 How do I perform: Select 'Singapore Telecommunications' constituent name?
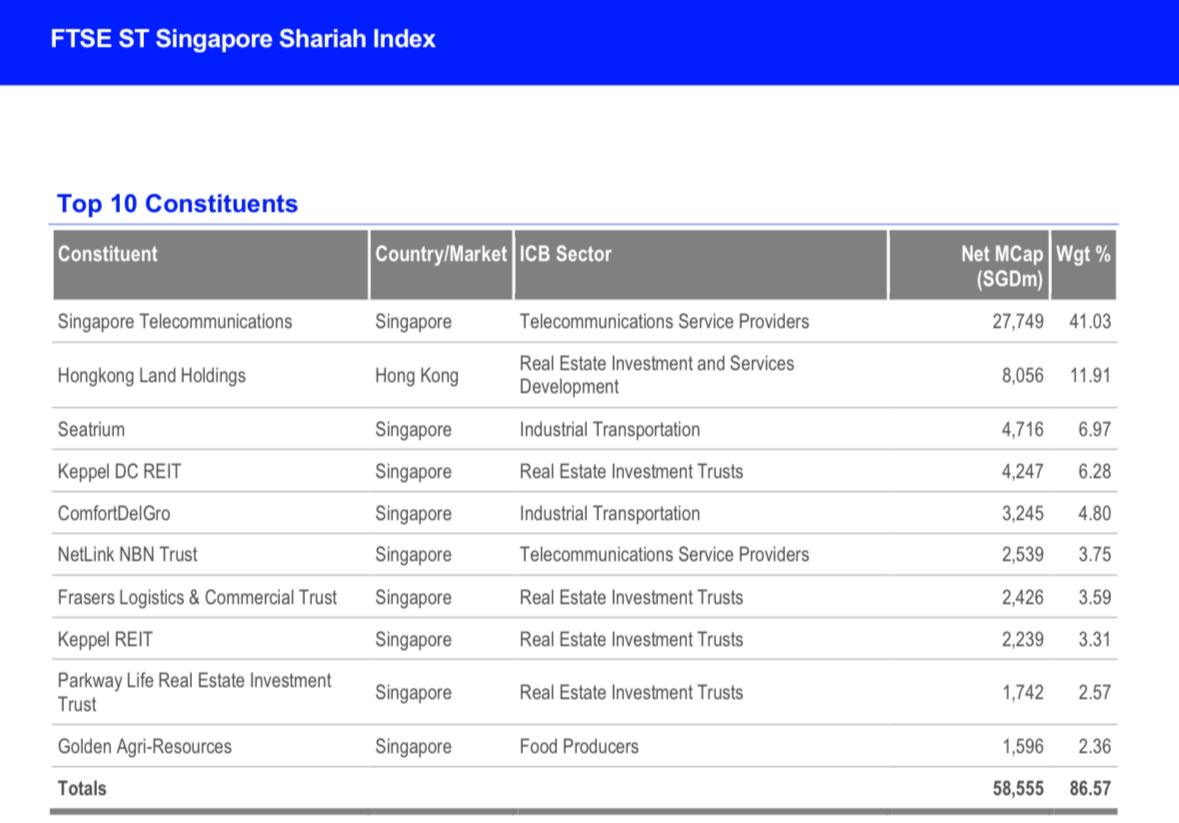click(174, 322)
